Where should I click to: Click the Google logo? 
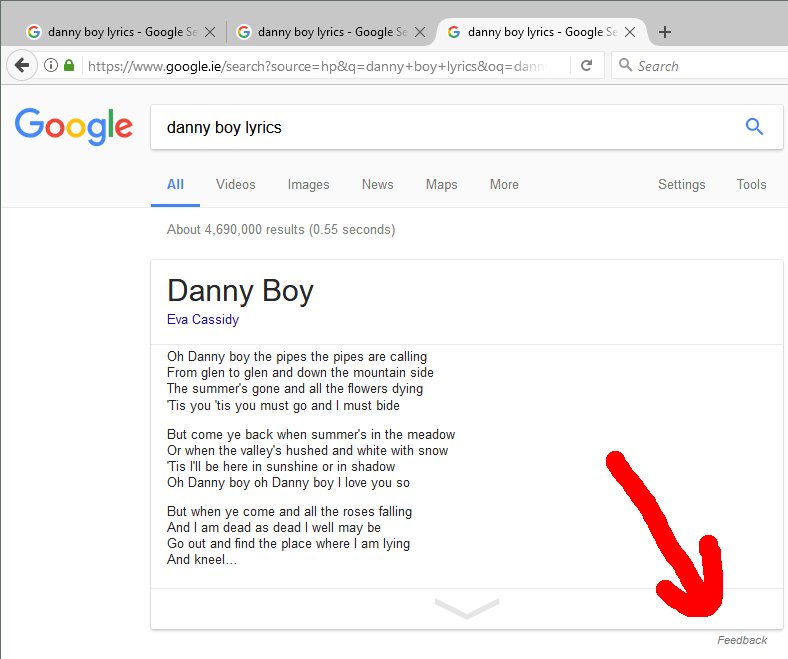tap(74, 126)
